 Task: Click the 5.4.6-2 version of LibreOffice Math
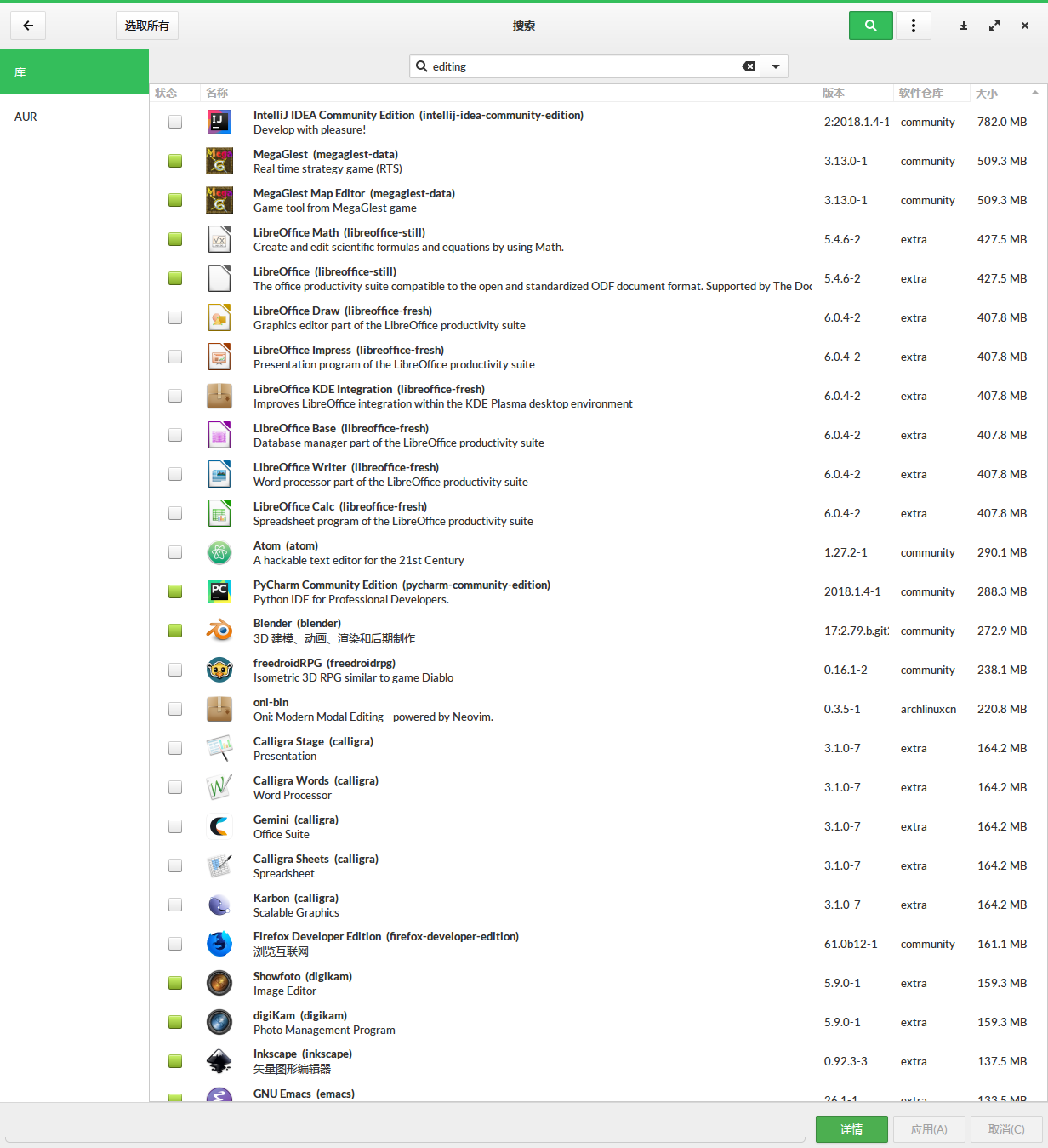click(842, 239)
